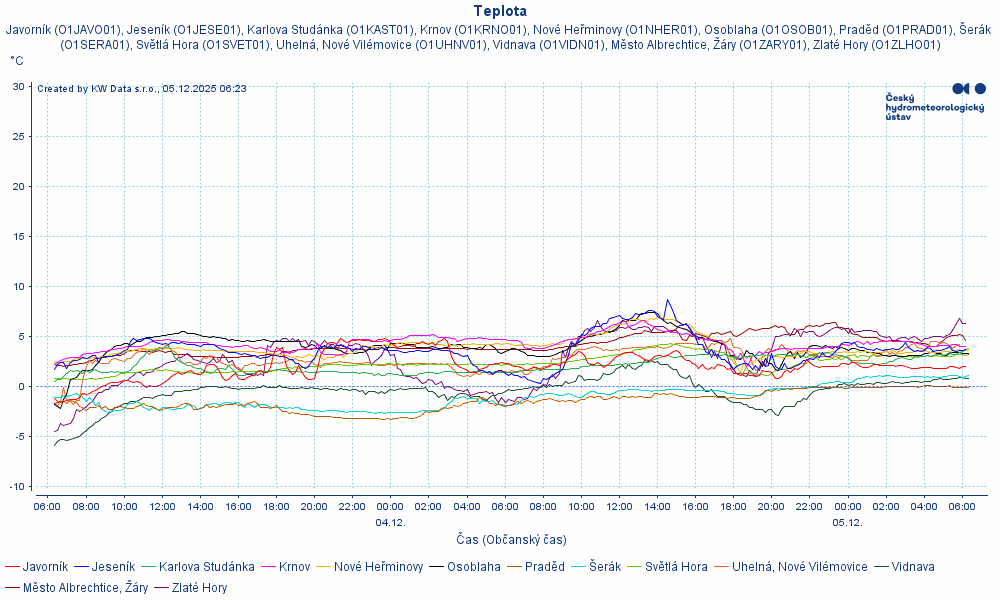This screenshot has width=1000, height=600.
Task: Click the red line marker beside Javorník legend
Action: coord(13,567)
